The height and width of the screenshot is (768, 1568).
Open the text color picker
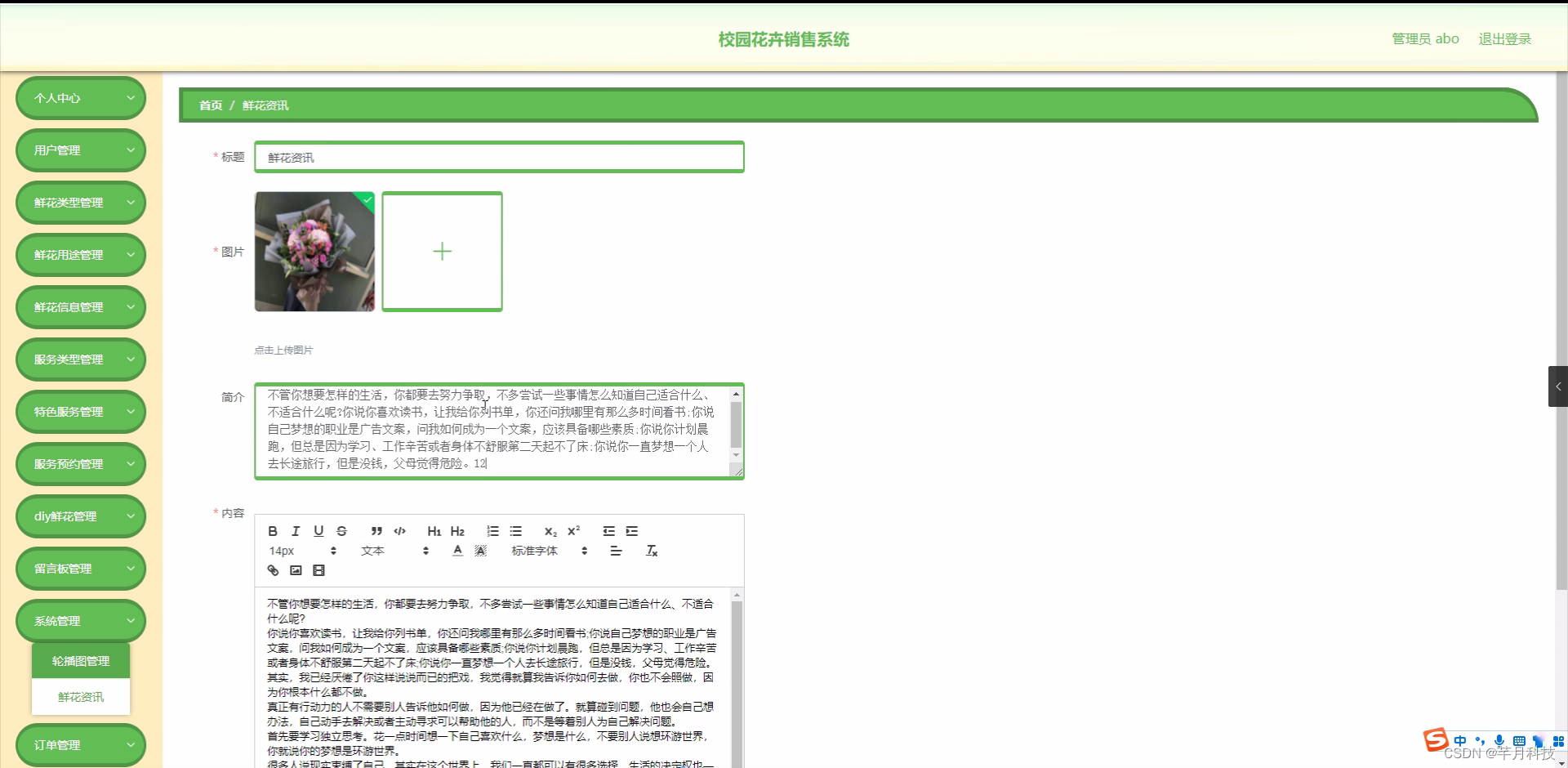click(x=457, y=551)
